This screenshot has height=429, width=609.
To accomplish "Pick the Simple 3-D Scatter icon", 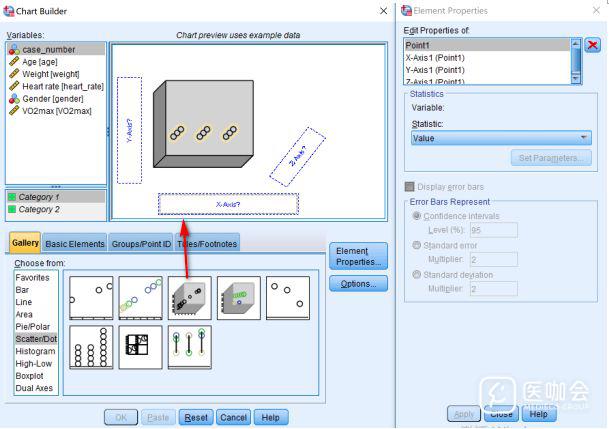I will click(189, 297).
